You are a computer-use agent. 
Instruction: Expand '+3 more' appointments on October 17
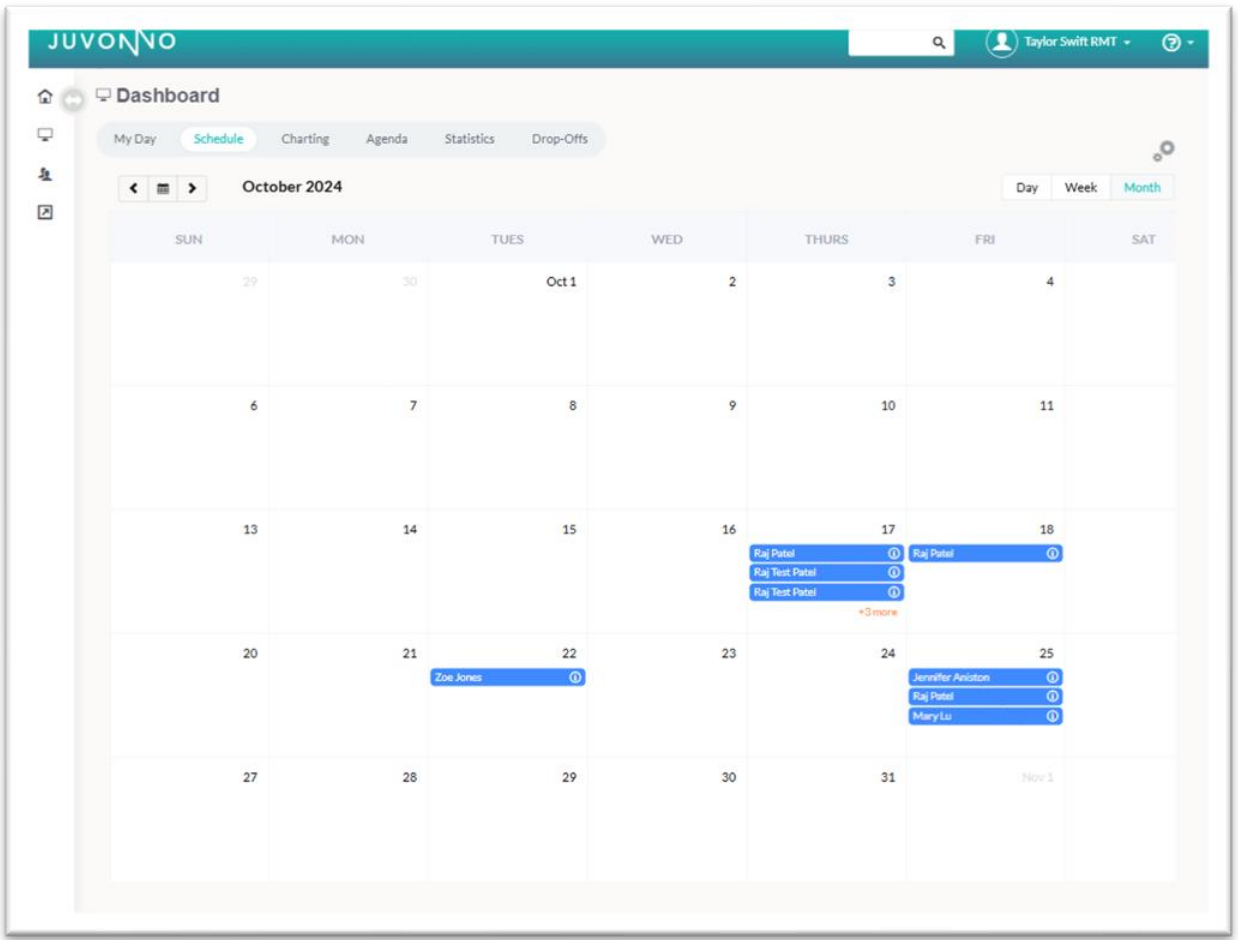pos(878,612)
